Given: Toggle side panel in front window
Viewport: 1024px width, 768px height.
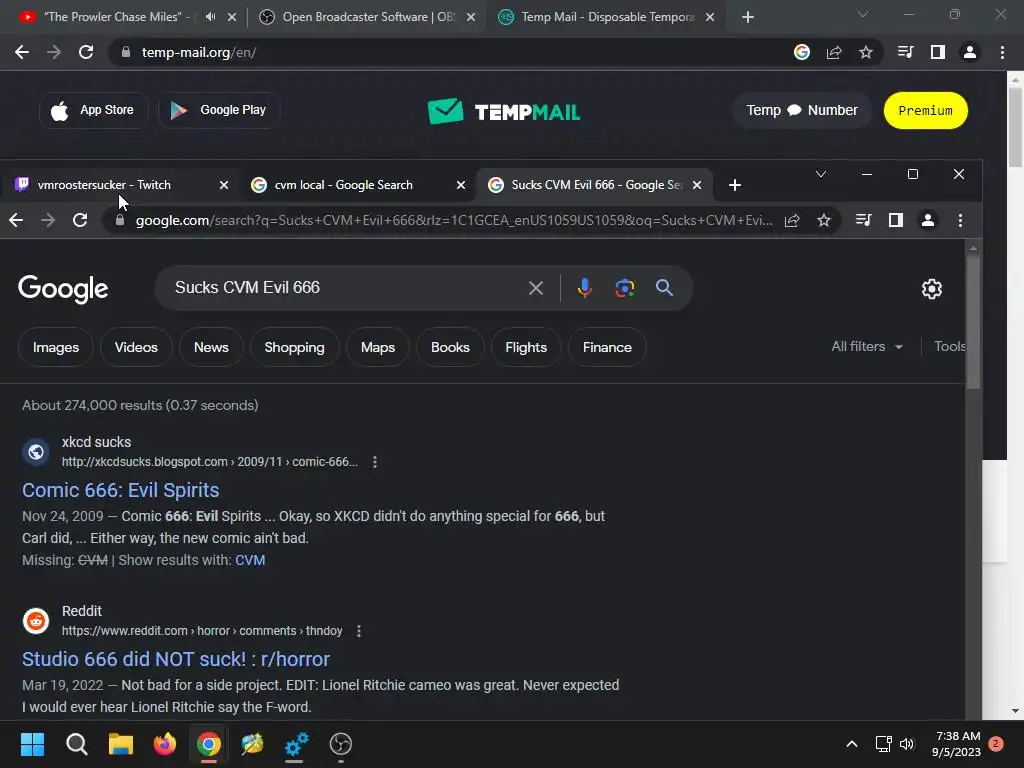Looking at the screenshot, I should [895, 220].
